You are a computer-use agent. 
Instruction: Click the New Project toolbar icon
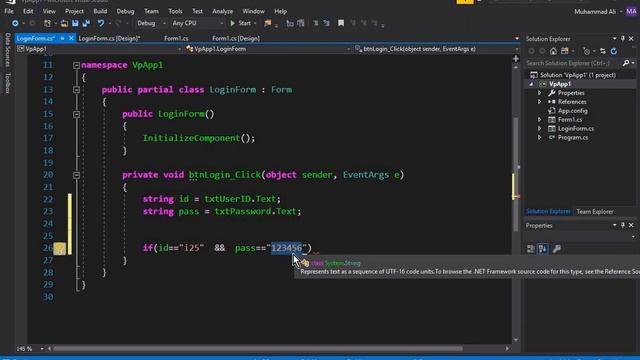(x=47, y=23)
